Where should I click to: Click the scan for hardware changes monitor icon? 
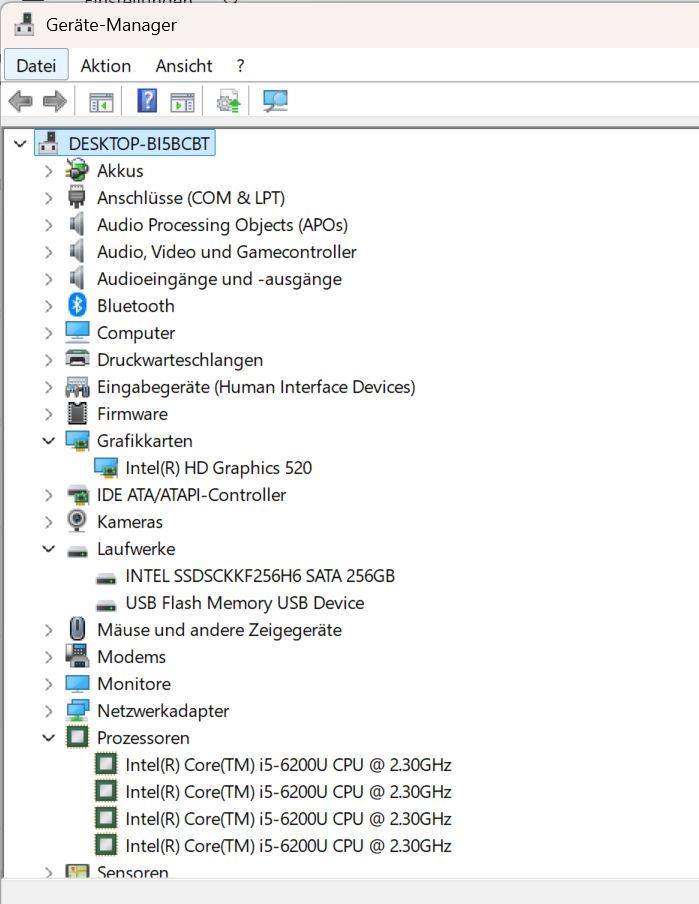point(275,101)
